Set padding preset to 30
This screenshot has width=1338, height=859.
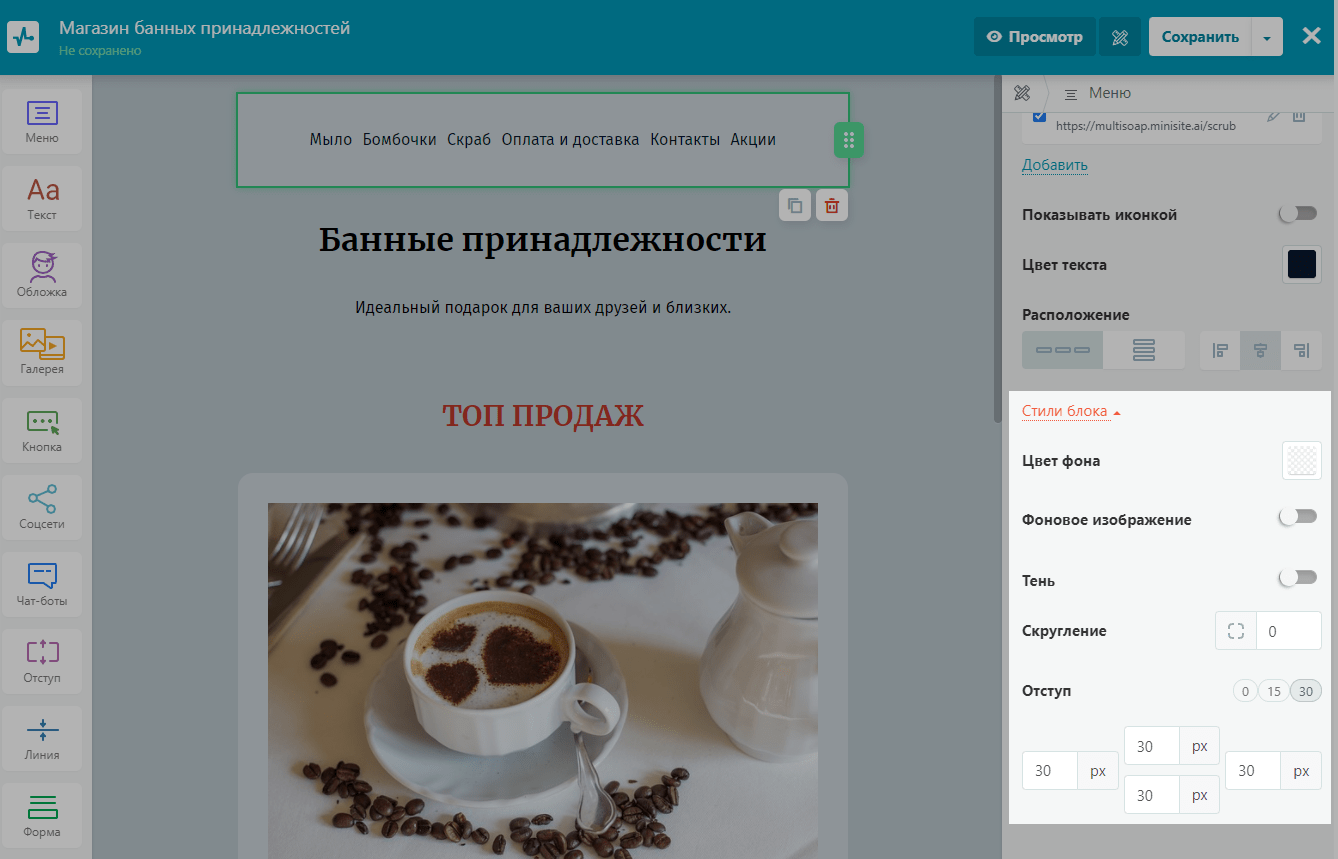[1306, 691]
